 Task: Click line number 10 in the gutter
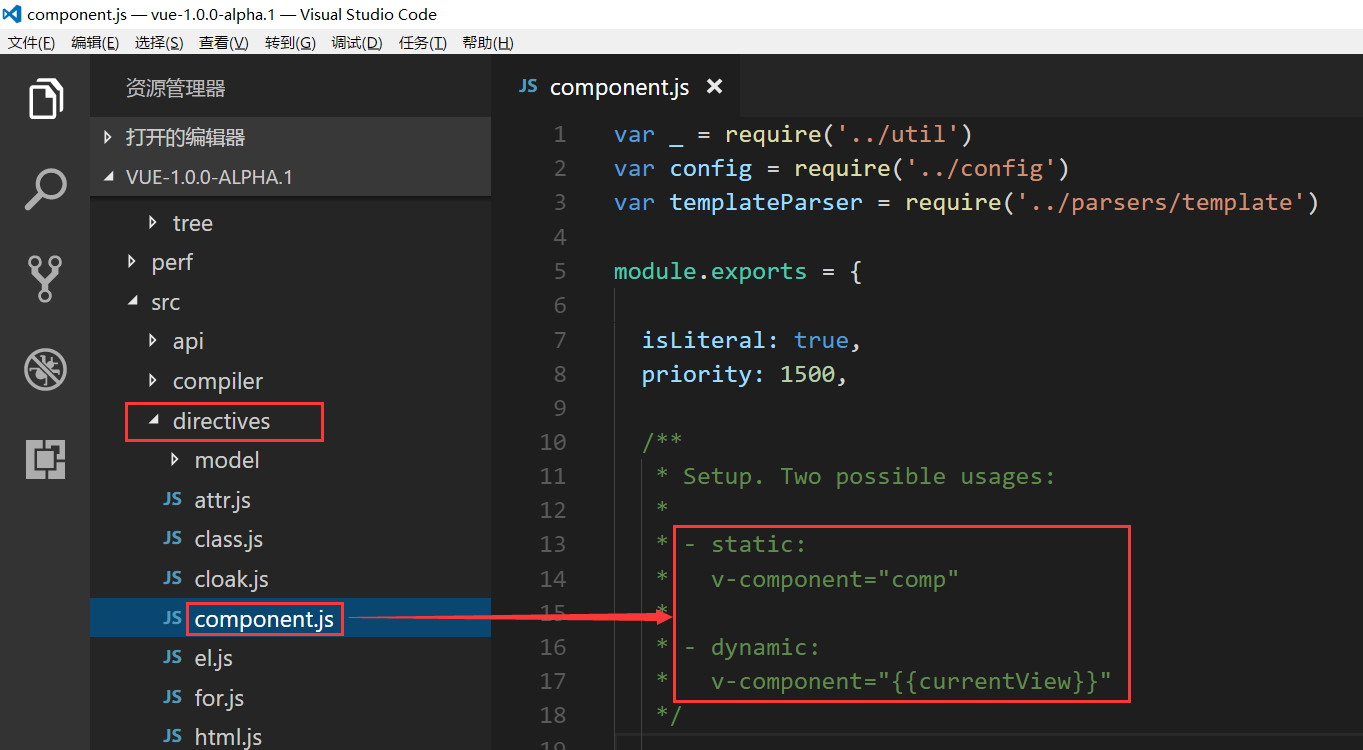coord(552,442)
